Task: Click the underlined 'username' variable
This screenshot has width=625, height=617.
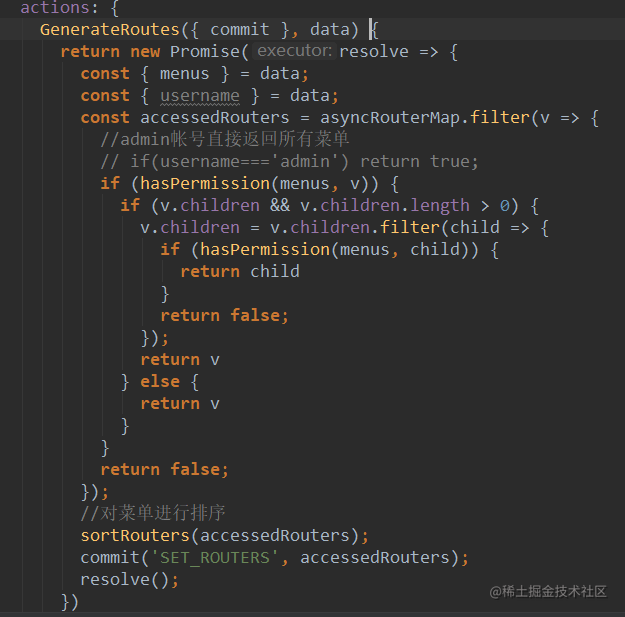Action: (x=200, y=96)
